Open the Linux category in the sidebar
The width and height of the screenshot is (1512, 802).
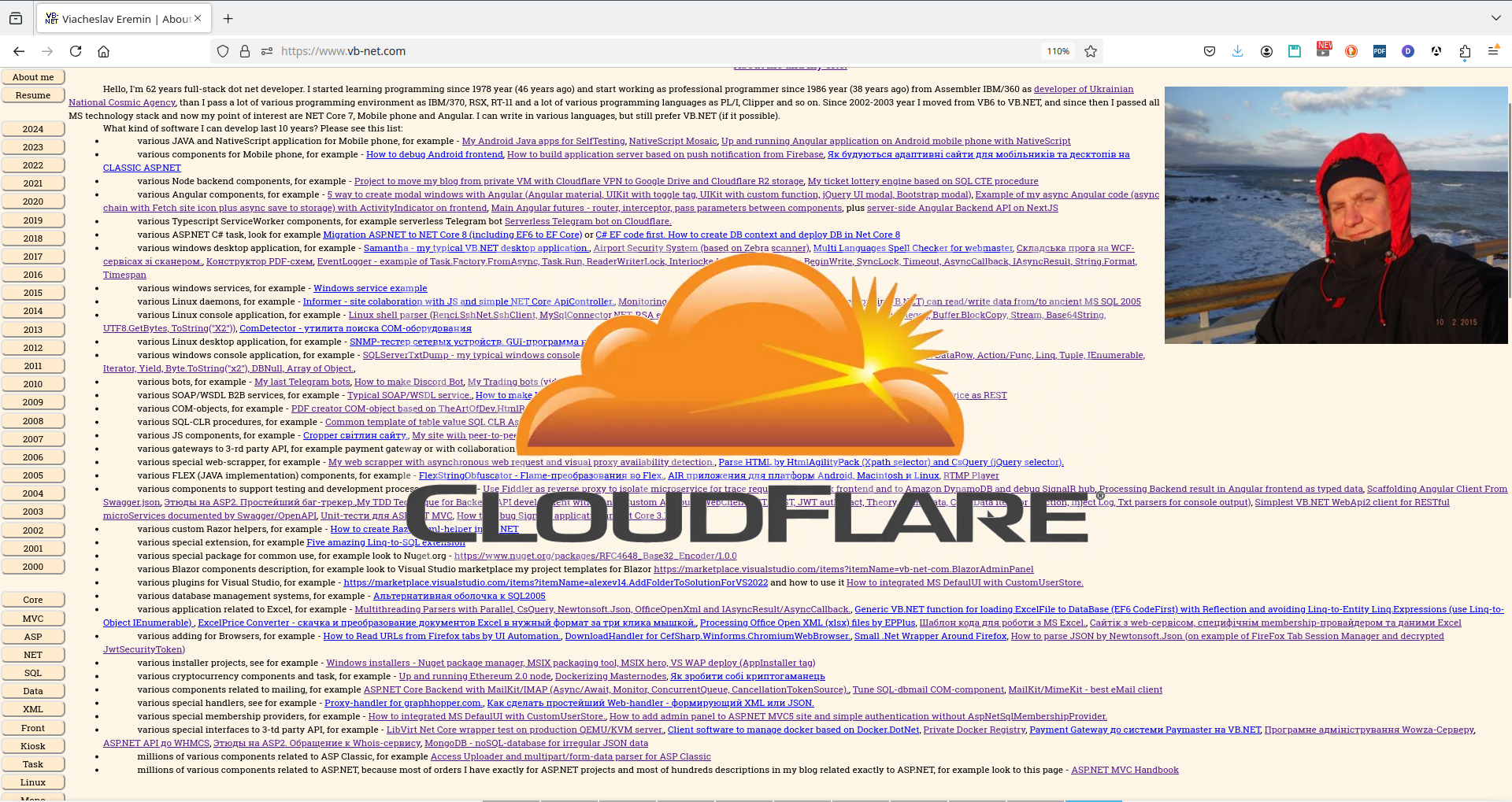(33, 782)
